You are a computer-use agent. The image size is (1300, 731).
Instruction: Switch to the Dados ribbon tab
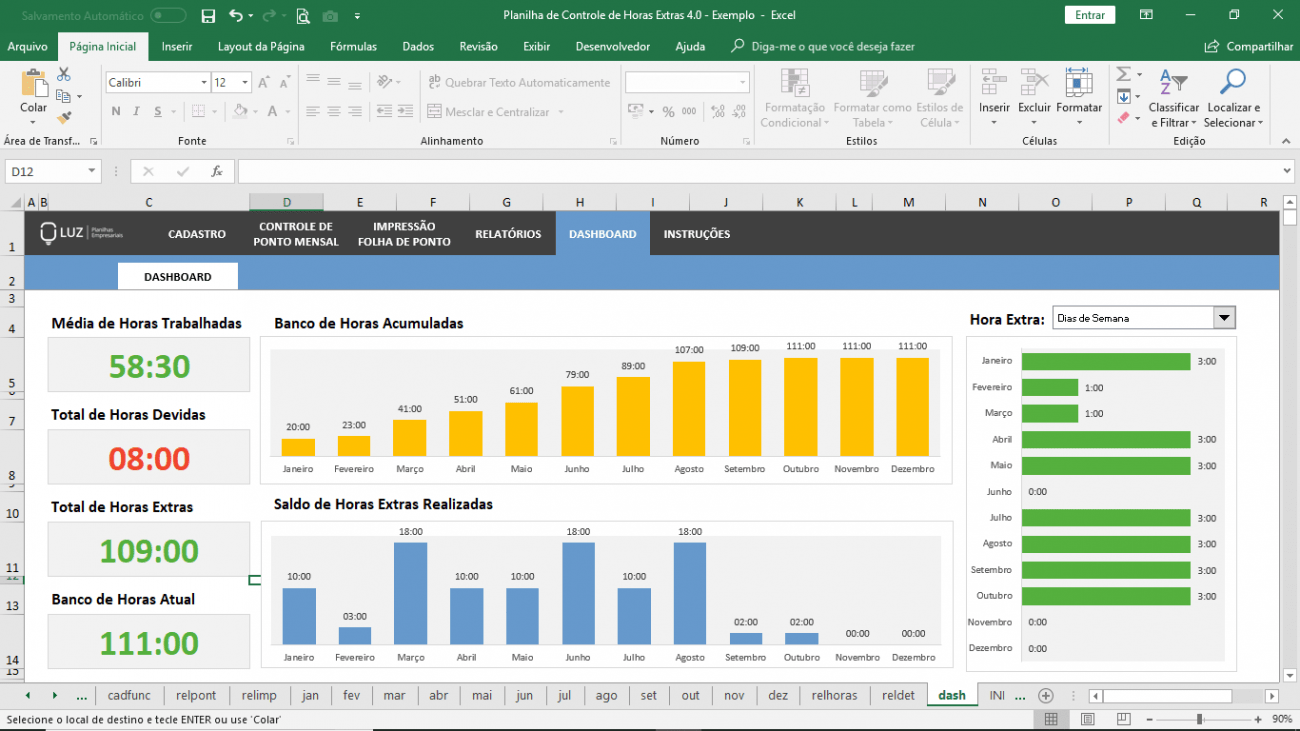(418, 47)
